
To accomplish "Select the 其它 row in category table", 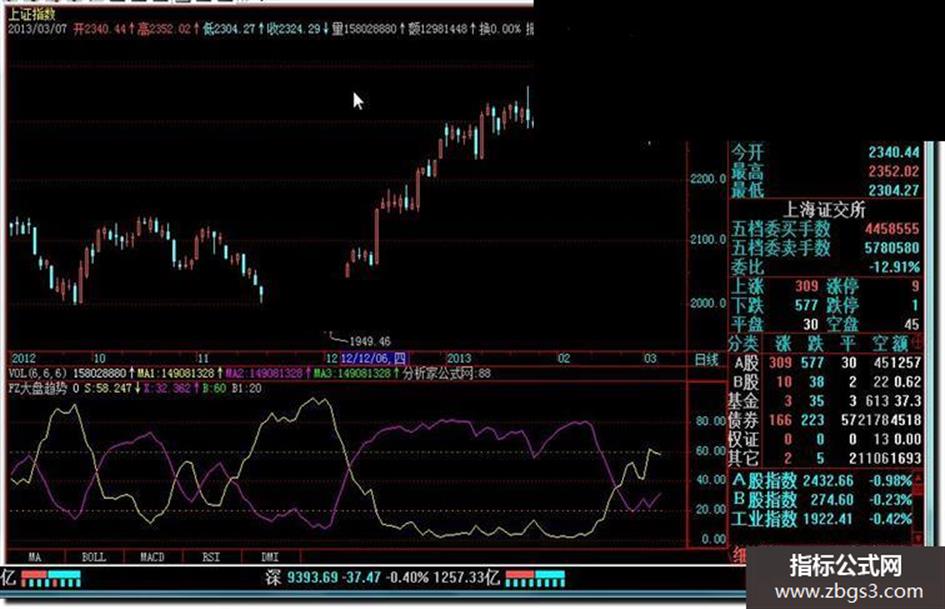I will coord(824,458).
